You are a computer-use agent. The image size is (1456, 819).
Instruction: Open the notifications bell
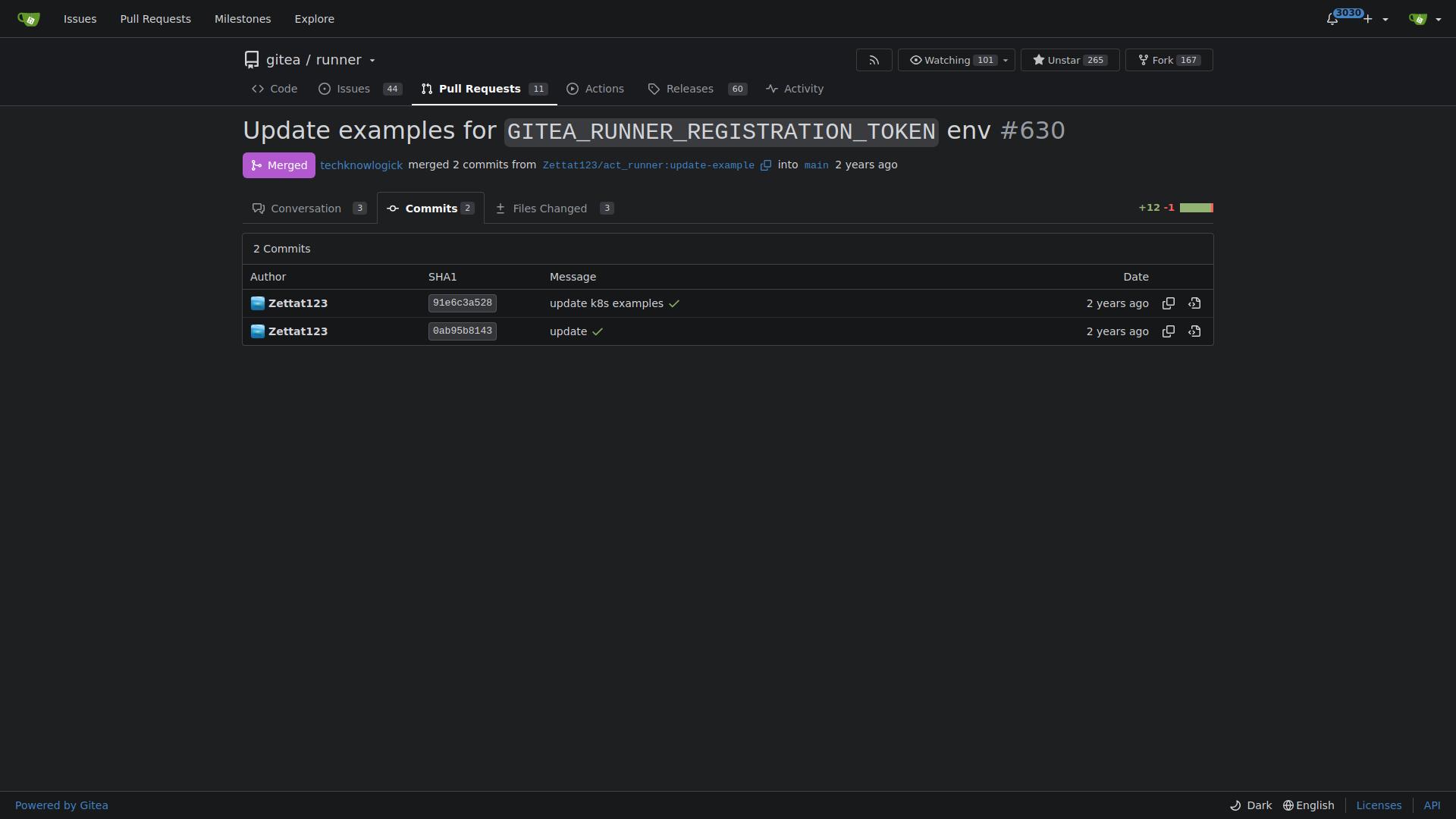tap(1332, 19)
